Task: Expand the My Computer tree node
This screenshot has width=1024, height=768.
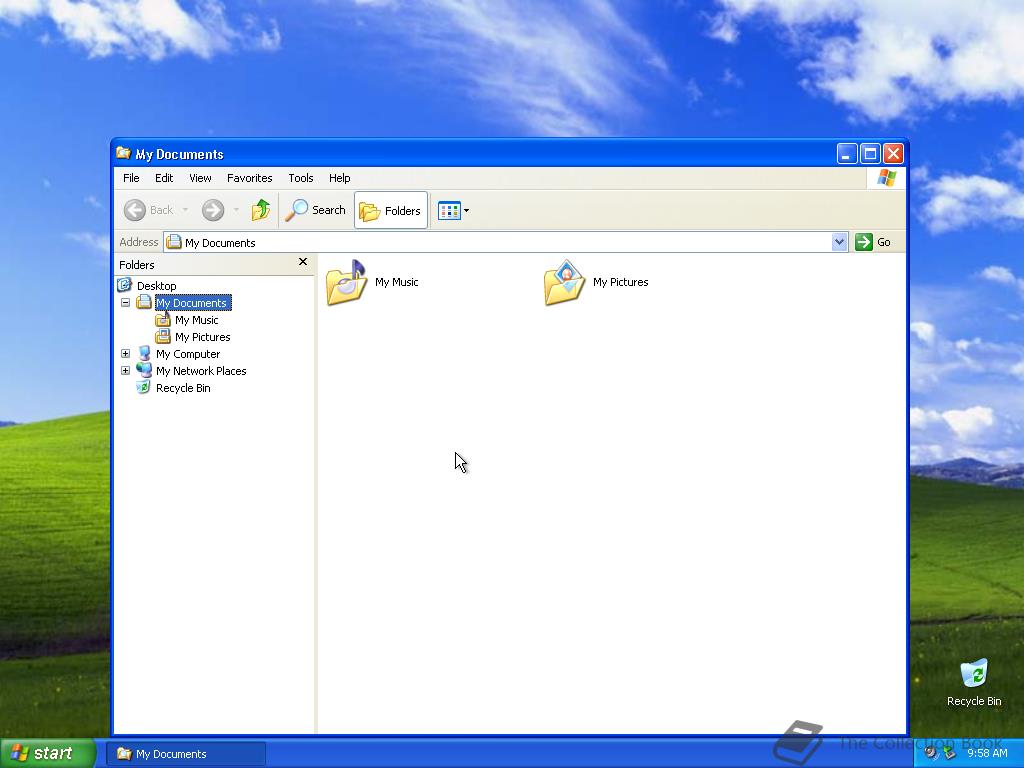Action: point(125,354)
